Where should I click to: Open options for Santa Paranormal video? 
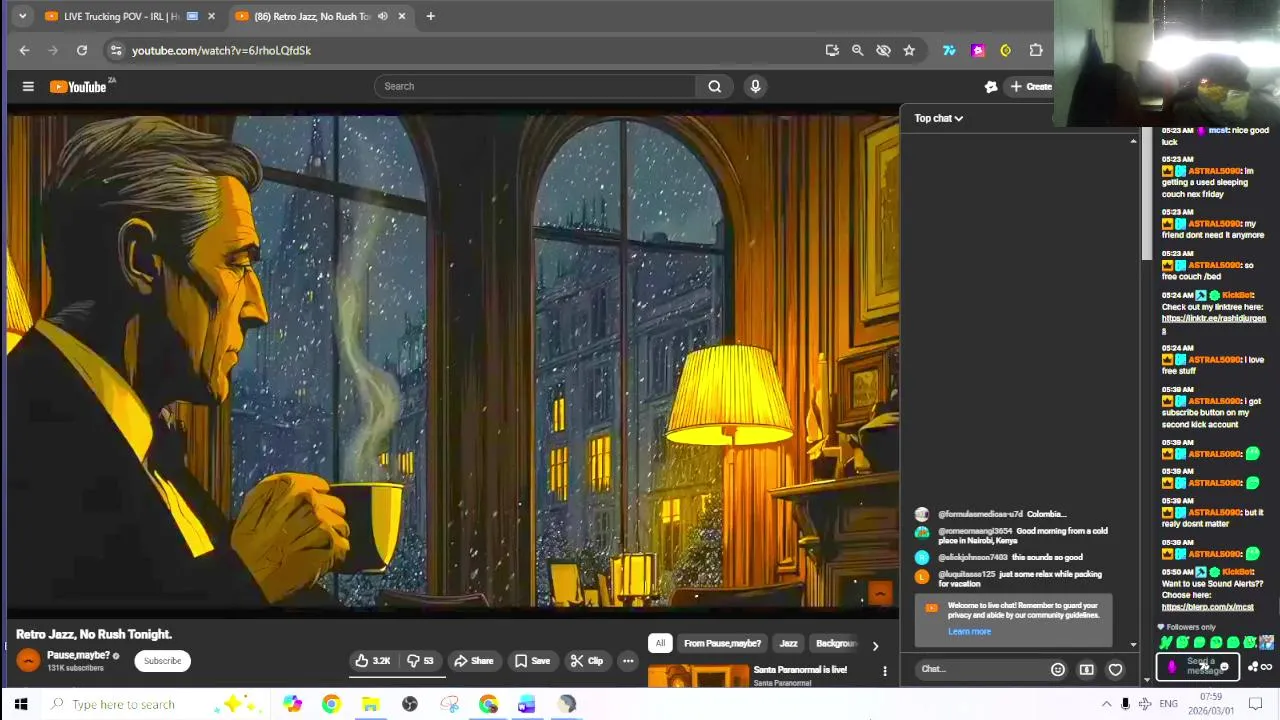point(884,671)
